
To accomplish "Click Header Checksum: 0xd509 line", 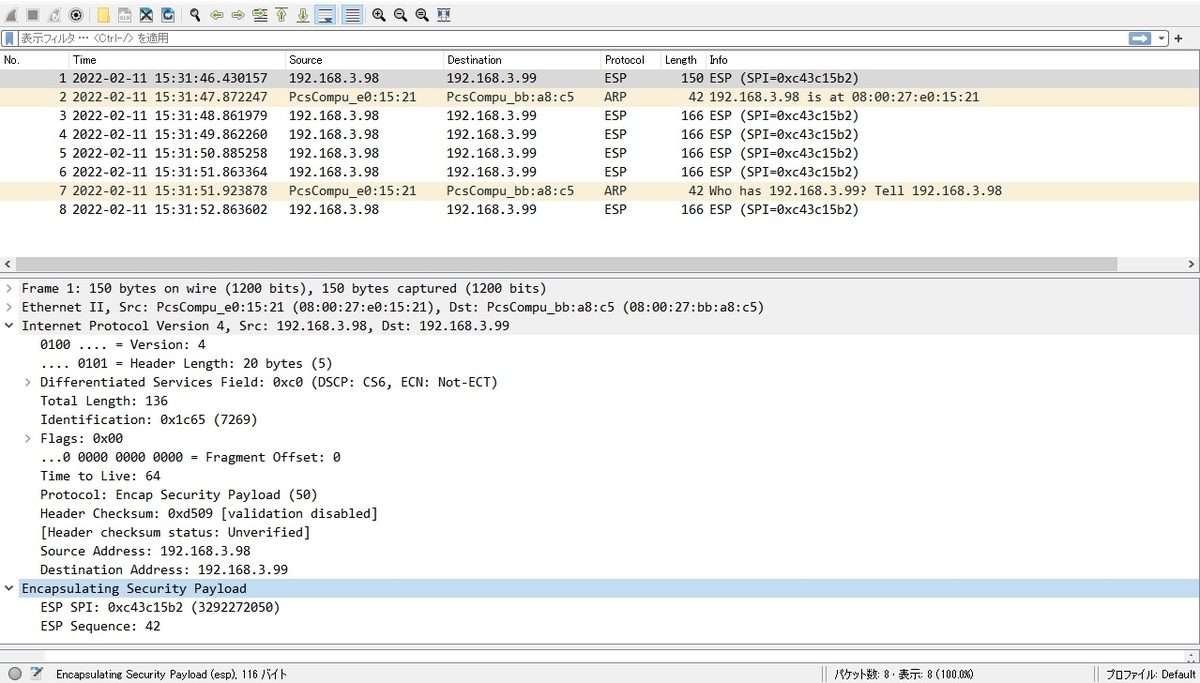I will point(209,513).
